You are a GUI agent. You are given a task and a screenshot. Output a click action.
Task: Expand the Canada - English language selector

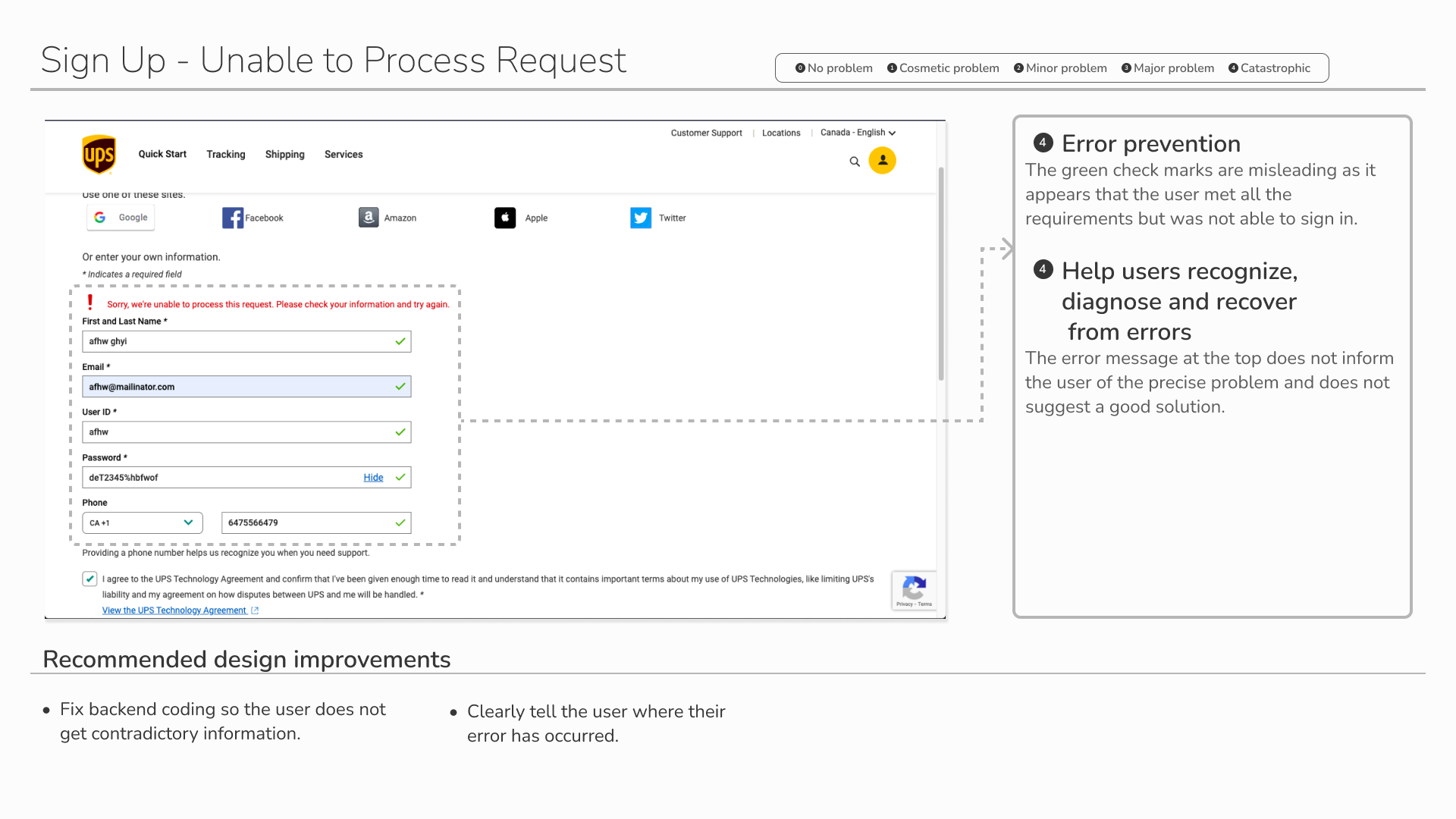coord(858,133)
